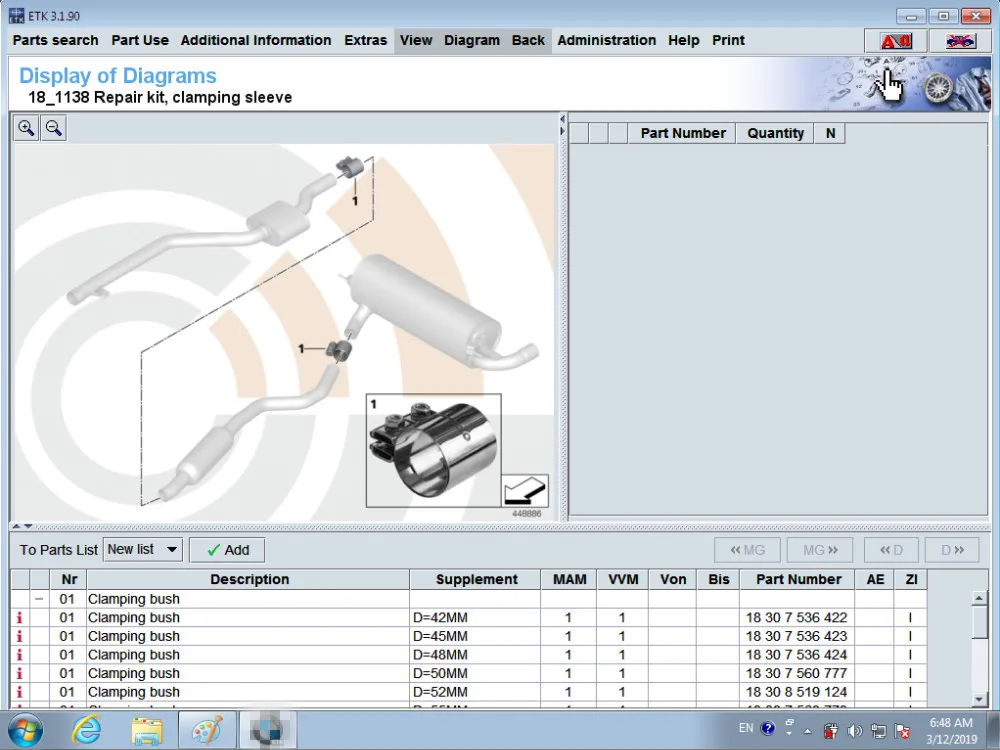Select part number 18 30 7 560 777

[796, 673]
